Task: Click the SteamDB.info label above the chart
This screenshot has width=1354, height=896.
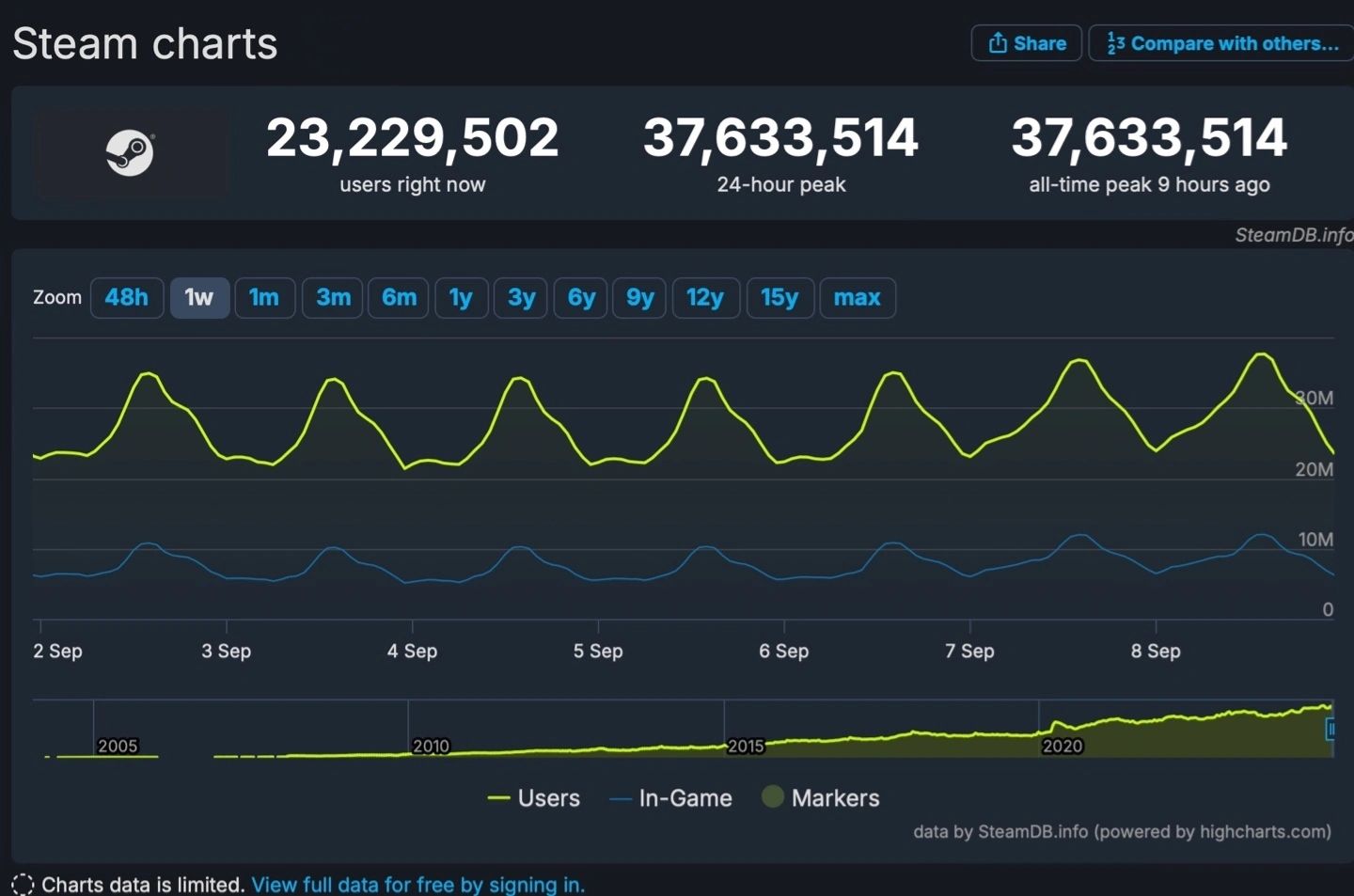Action: (x=1291, y=234)
